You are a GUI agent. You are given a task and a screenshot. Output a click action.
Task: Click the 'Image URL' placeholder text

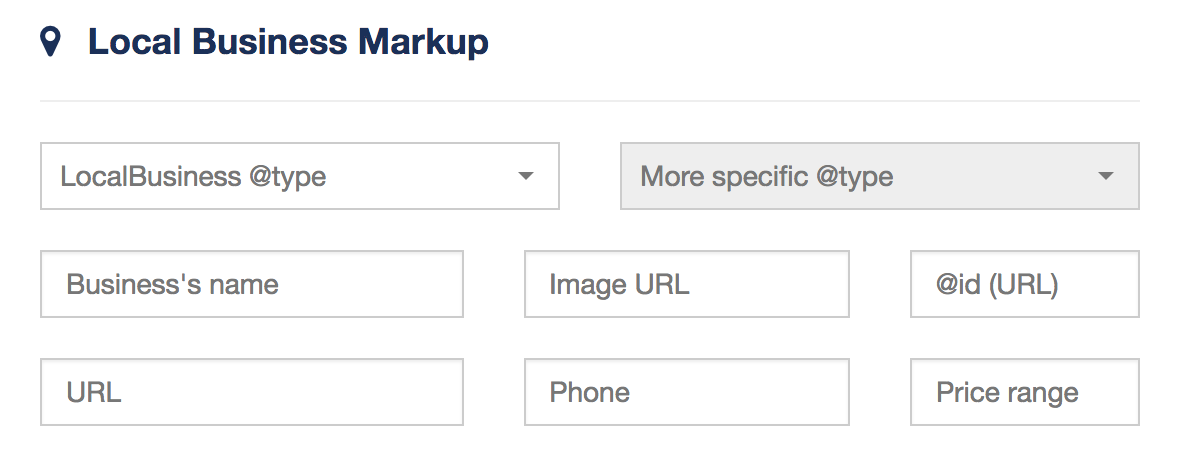tap(619, 284)
